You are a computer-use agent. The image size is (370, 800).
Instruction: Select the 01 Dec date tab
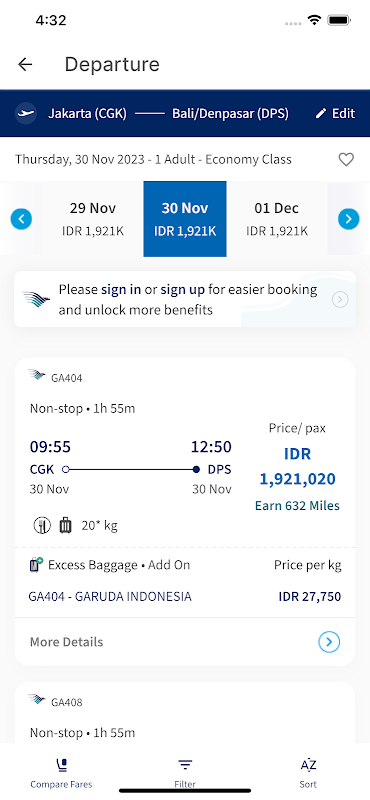click(x=277, y=219)
